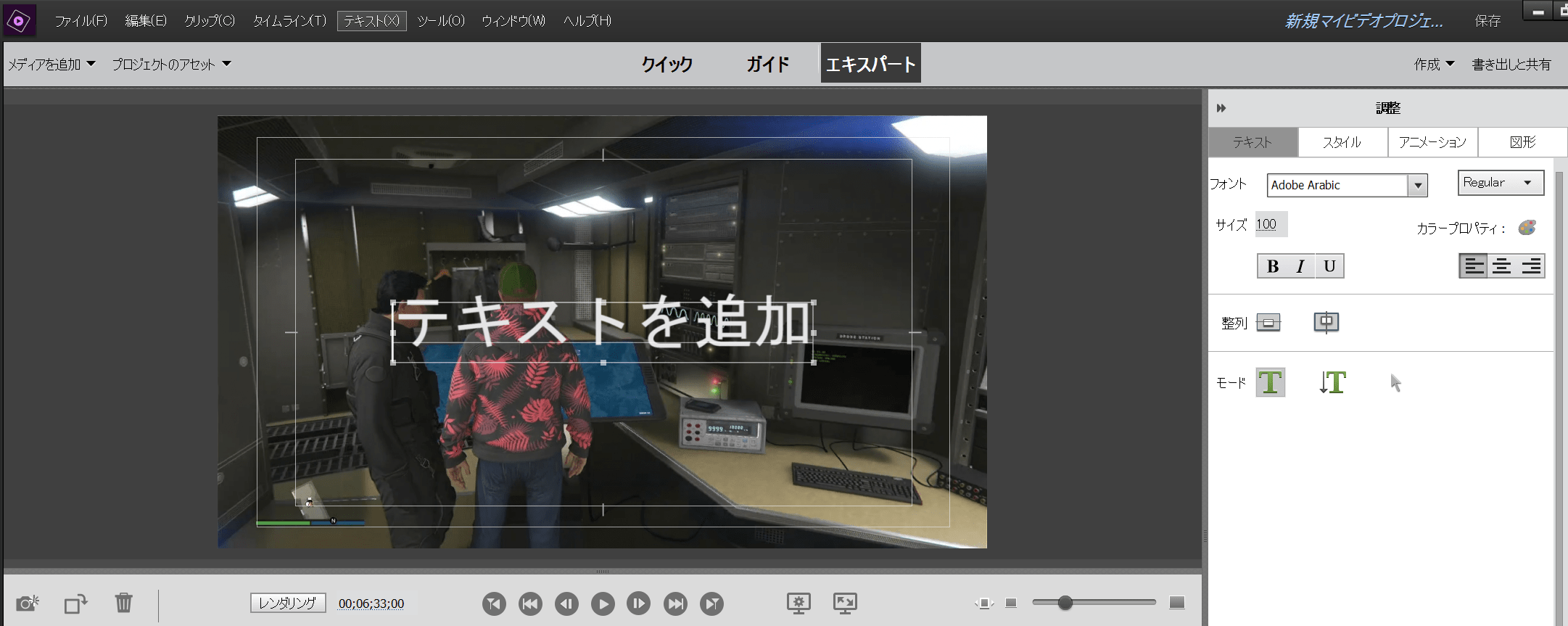Click the horizontal center alignment icon
The height and width of the screenshot is (626, 1568).
[1326, 322]
